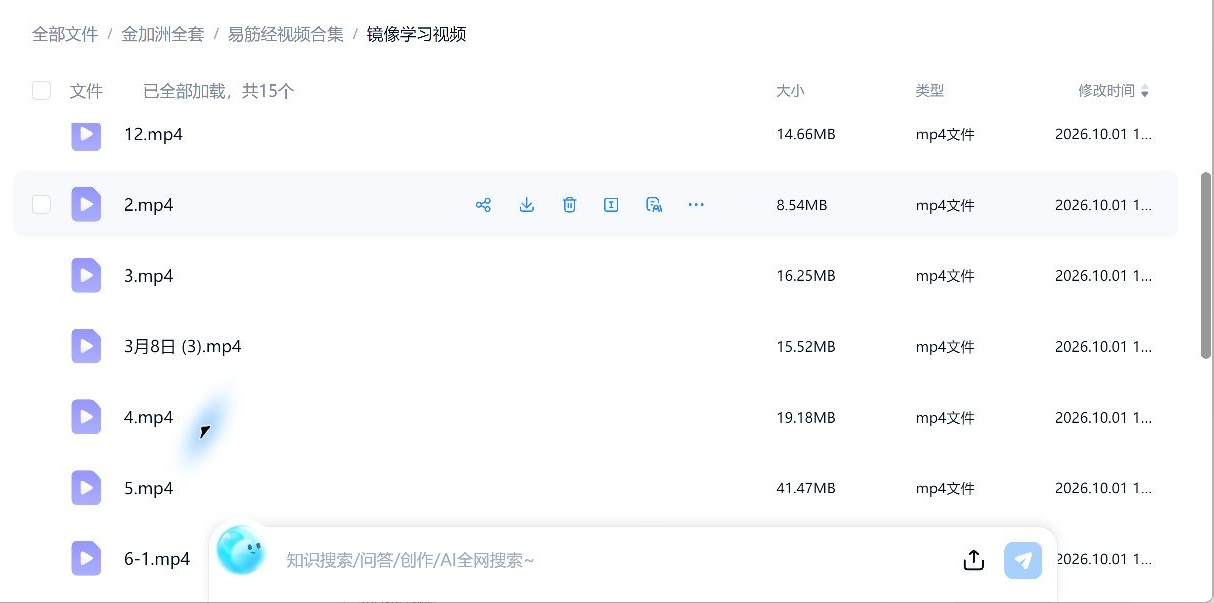Click the 41.47MB size value
This screenshot has width=1214, height=603.
806,488
